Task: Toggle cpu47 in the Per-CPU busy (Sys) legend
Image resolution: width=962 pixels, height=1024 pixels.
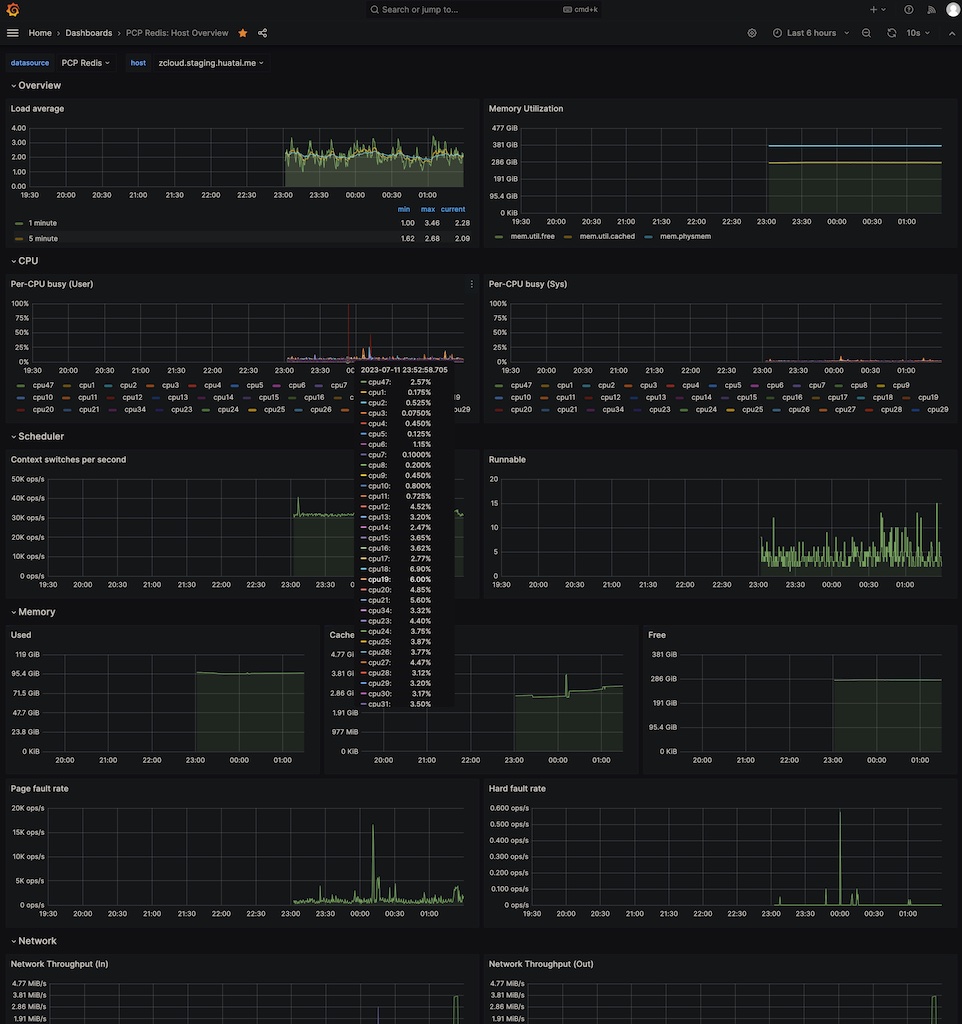Action: click(x=521, y=385)
